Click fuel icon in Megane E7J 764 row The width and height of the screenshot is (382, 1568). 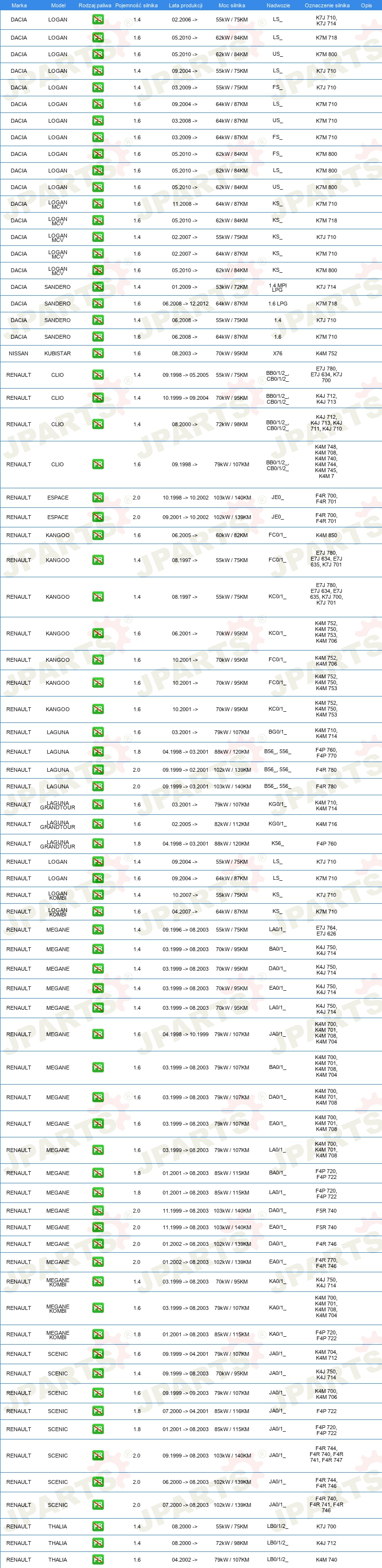(97, 930)
